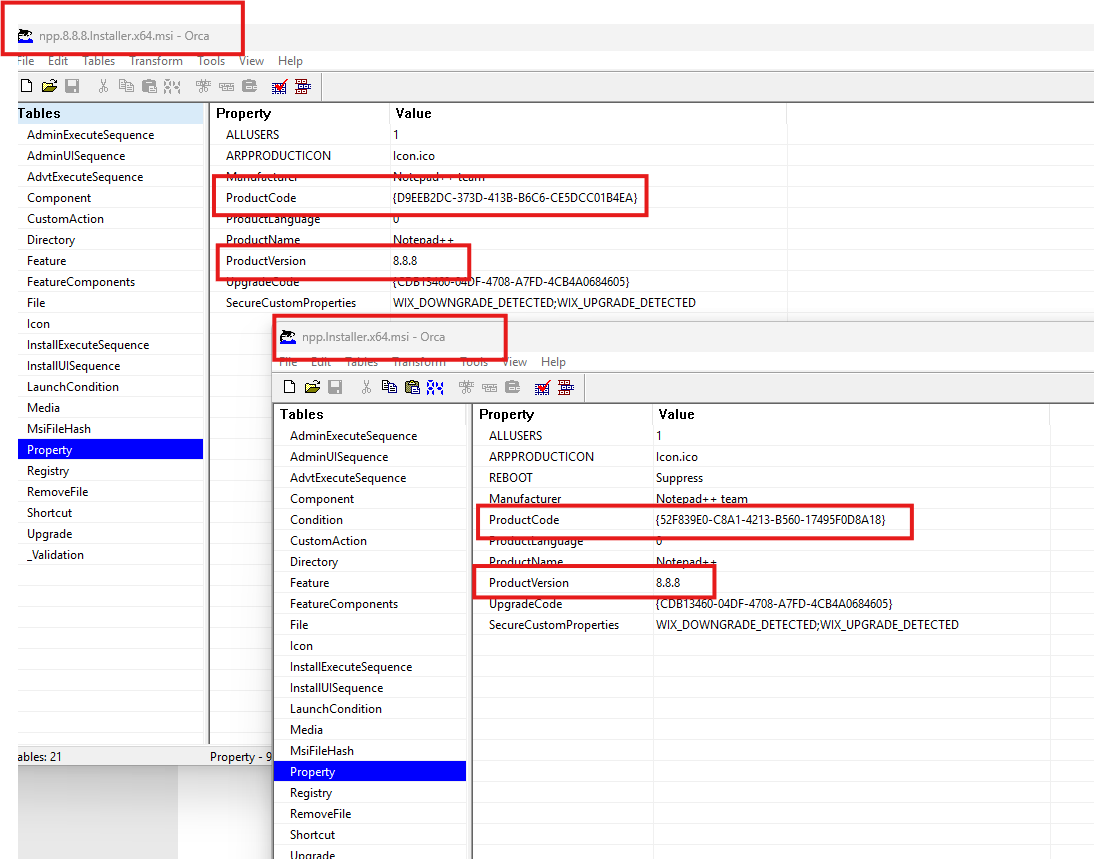Click Validate checkmark icon in front npp.Installer toolbar
This screenshot has width=1094, height=859.
[x=543, y=387]
